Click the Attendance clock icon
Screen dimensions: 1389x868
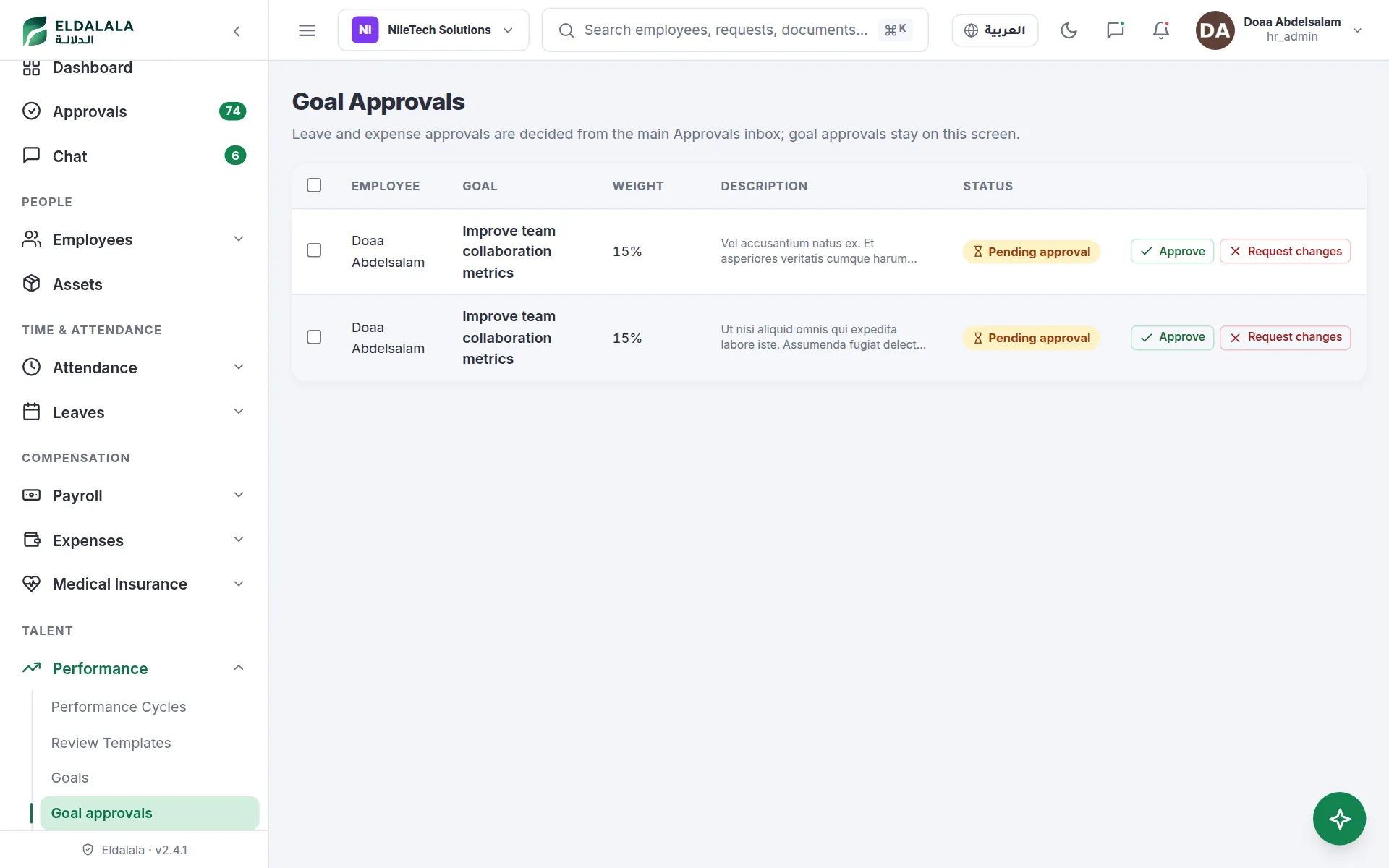click(x=31, y=367)
